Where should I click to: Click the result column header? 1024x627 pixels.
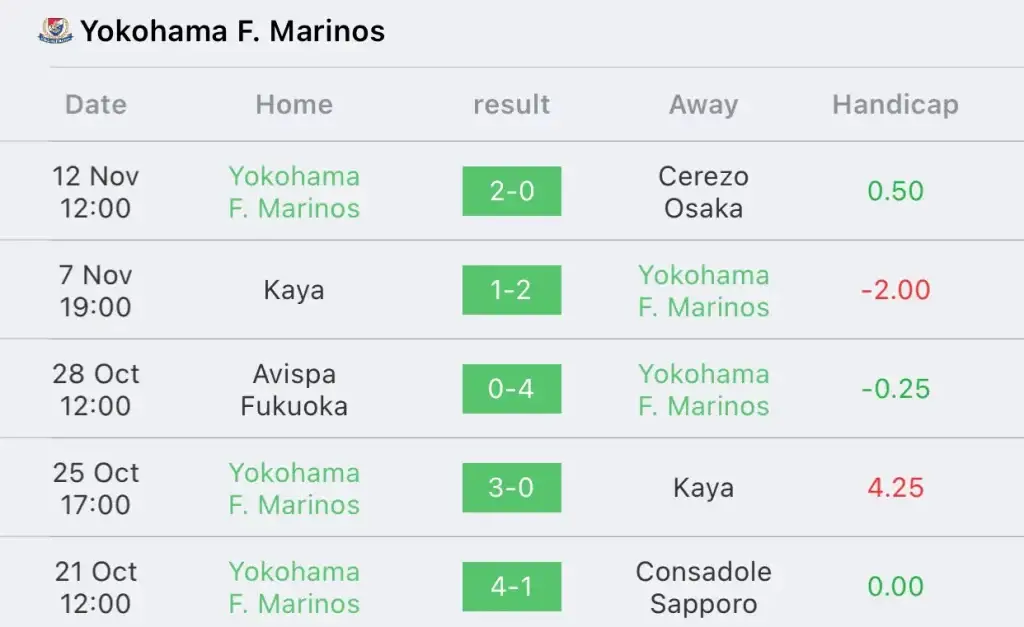[511, 104]
